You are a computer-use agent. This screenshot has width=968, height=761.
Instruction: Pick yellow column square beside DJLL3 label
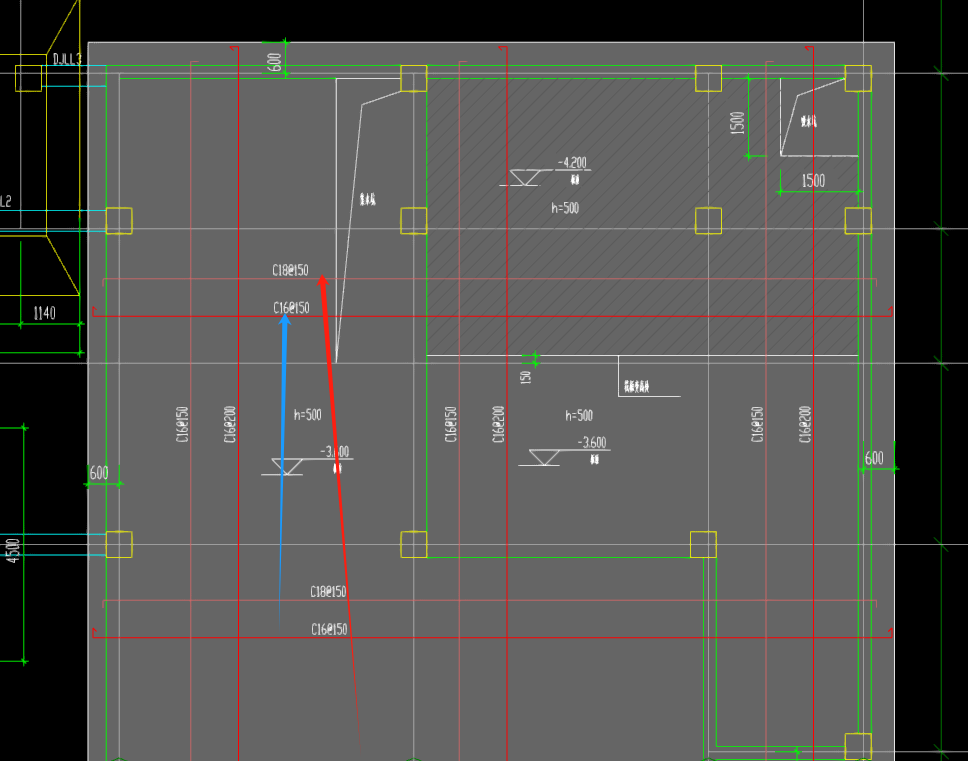tap(28, 78)
